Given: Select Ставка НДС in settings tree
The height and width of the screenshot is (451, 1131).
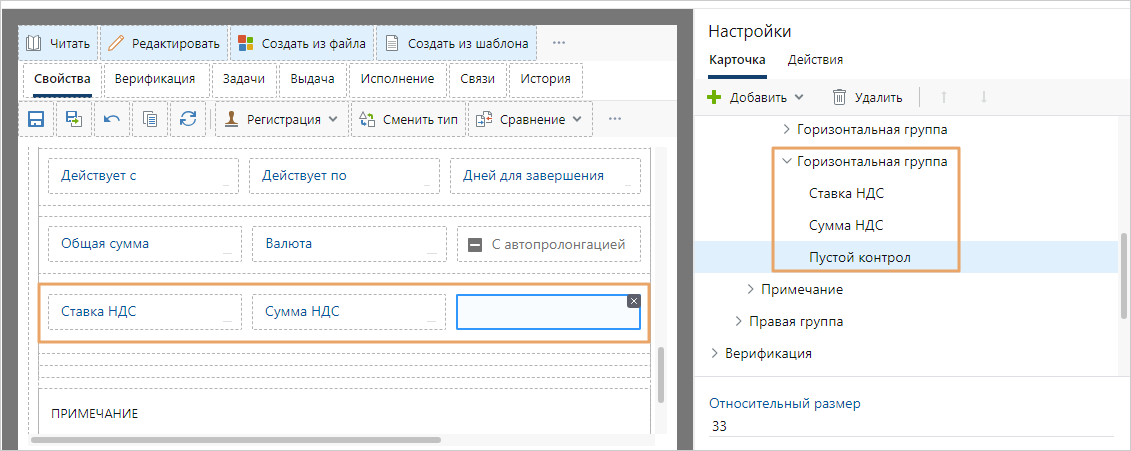Looking at the screenshot, I should [846, 193].
